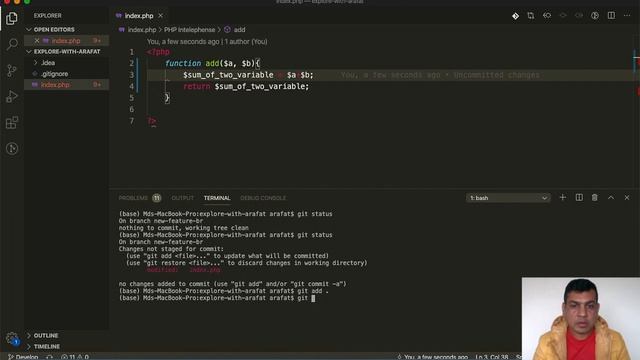
Task: Click the return statement on line 4
Action: click(x=246, y=87)
